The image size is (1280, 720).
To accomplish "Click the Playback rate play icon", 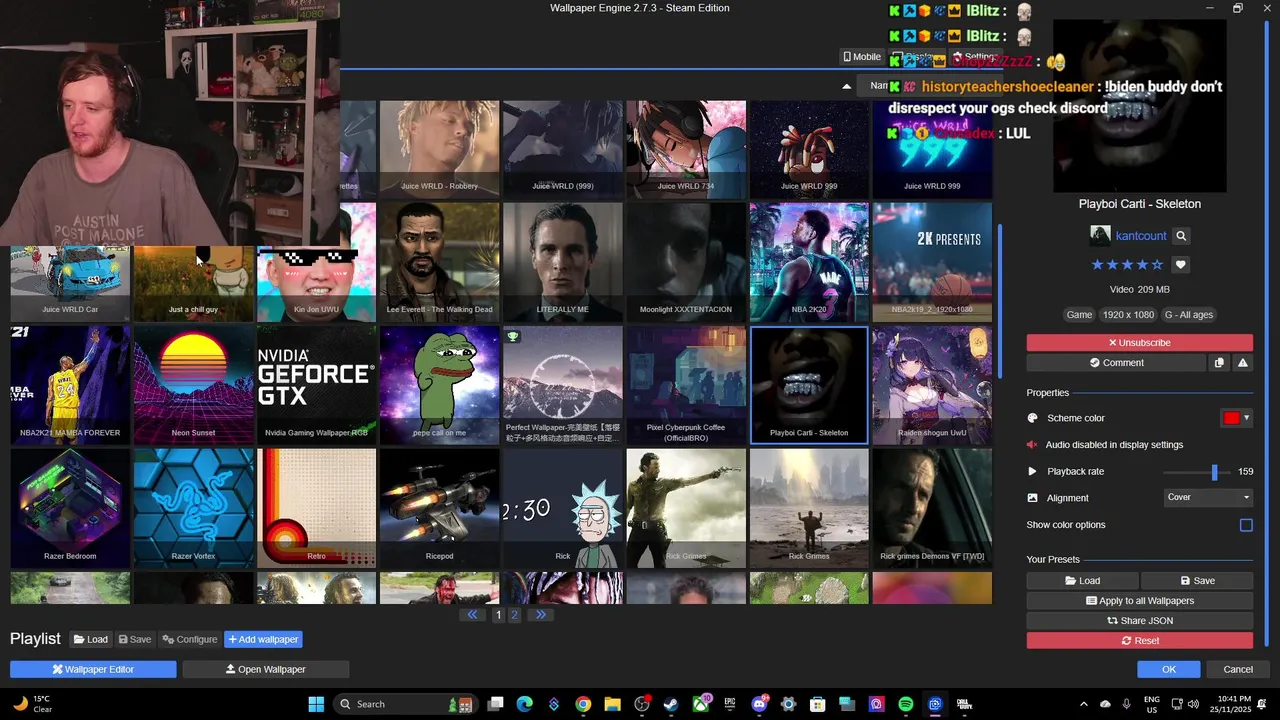I will click(1033, 471).
